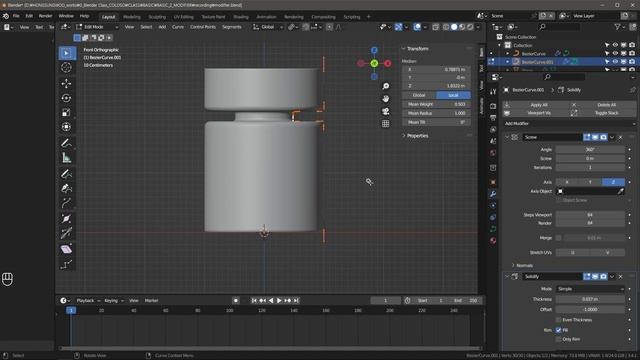Enable the Merge checkbox in Screw modifier
Image resolution: width=640 pixels, height=360 pixels.
(558, 238)
